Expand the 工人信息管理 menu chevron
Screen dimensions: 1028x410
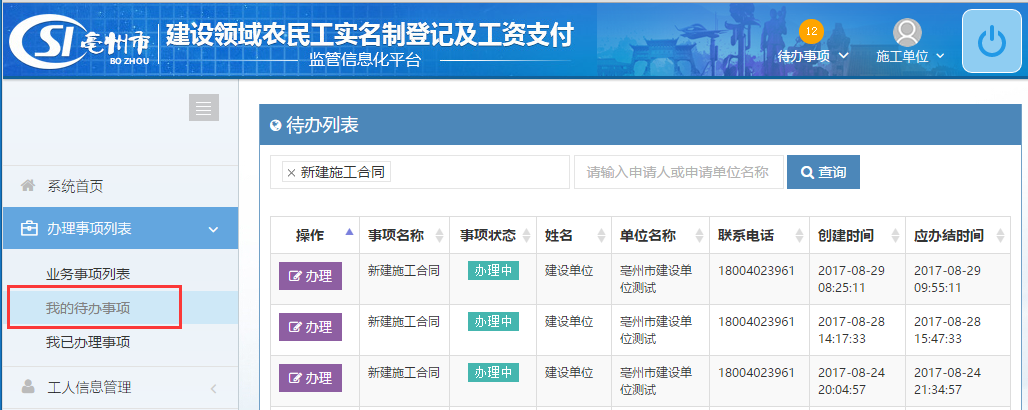click(213, 388)
